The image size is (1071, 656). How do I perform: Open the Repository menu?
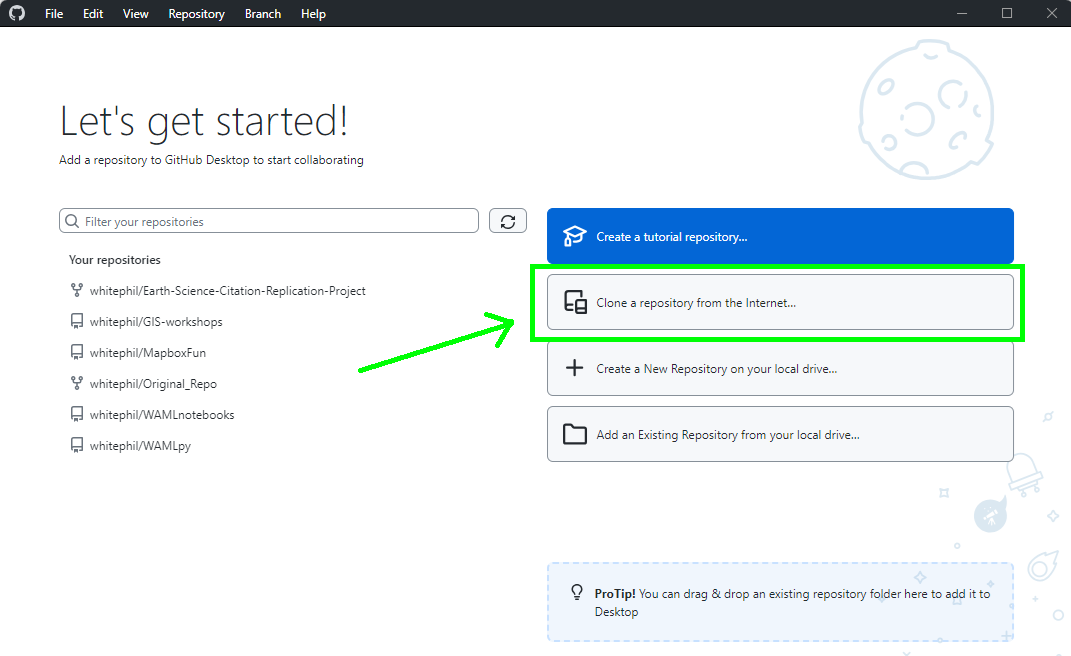pos(197,14)
